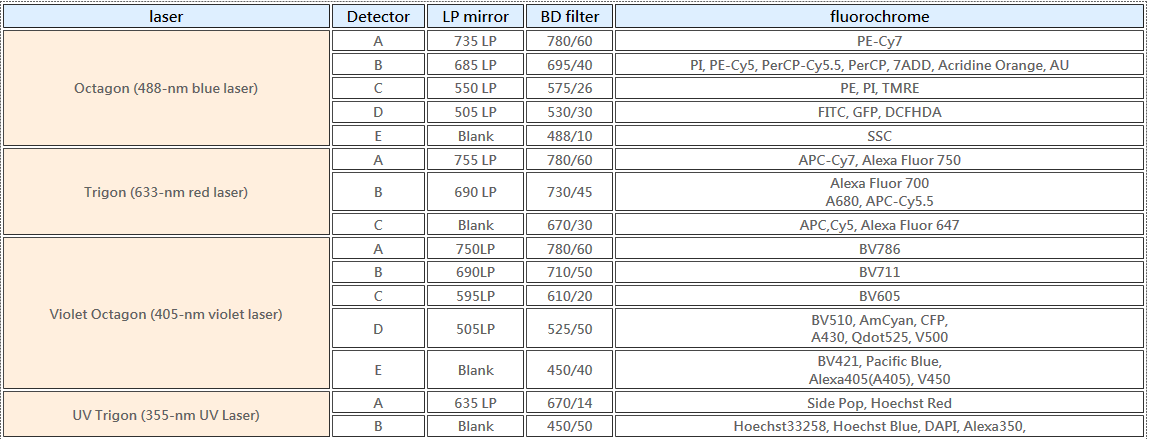Select UV Trigon (355-nm UV Laser) cell
The width and height of the screenshot is (1150, 442).
(x=166, y=414)
